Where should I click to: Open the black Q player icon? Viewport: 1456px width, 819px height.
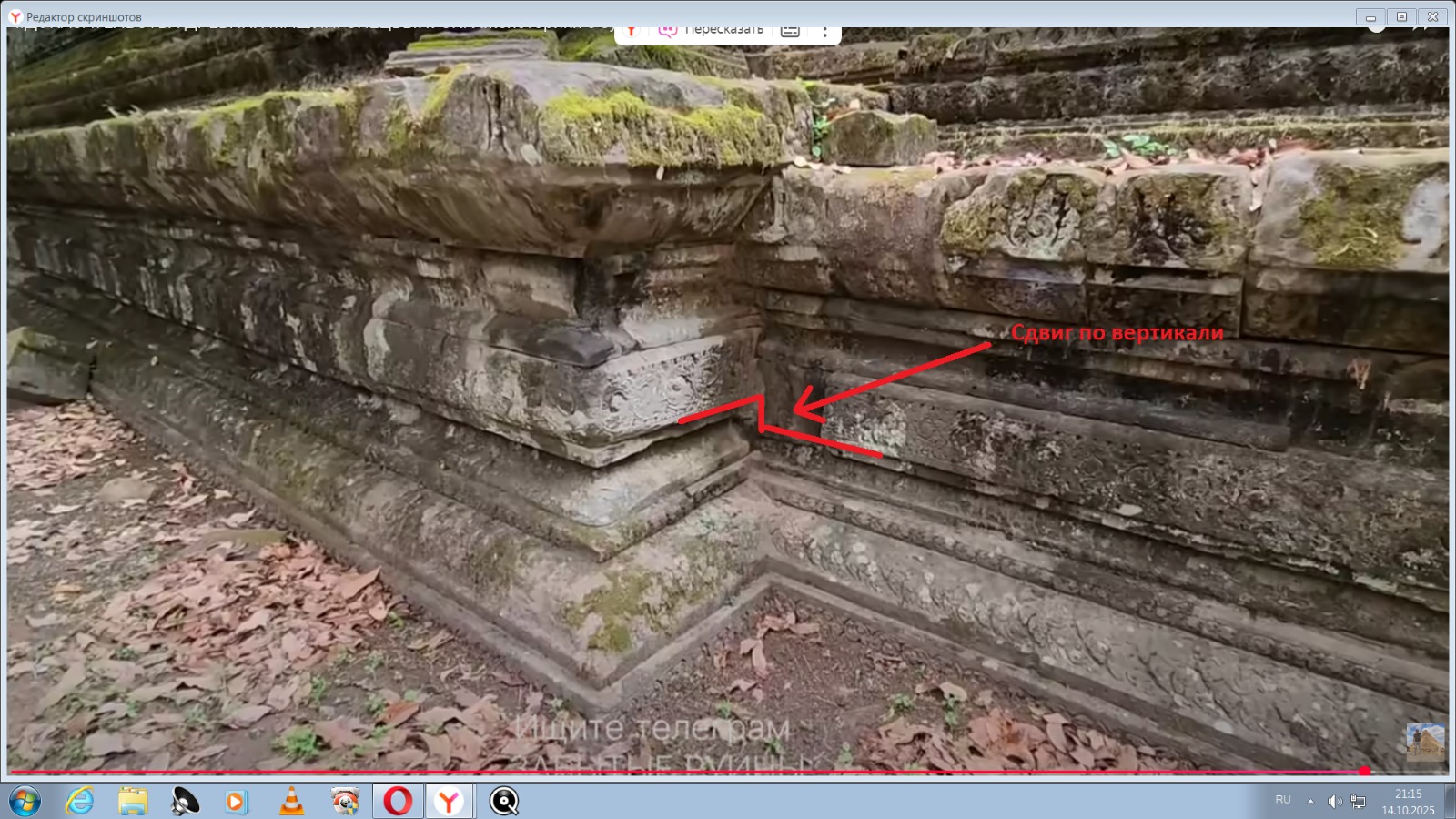coord(504,801)
